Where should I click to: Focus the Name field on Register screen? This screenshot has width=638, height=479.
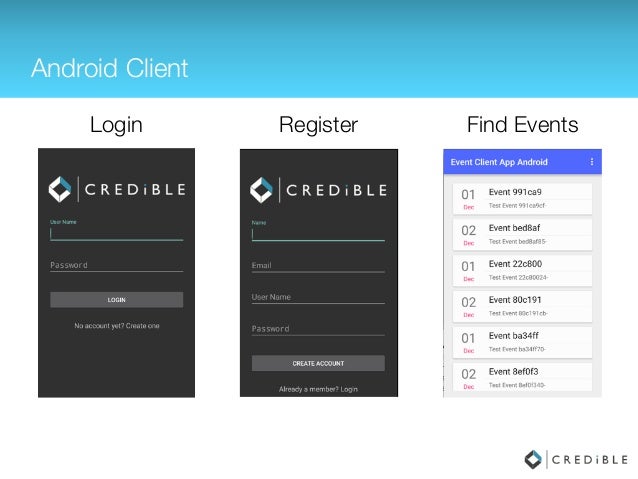click(318, 231)
